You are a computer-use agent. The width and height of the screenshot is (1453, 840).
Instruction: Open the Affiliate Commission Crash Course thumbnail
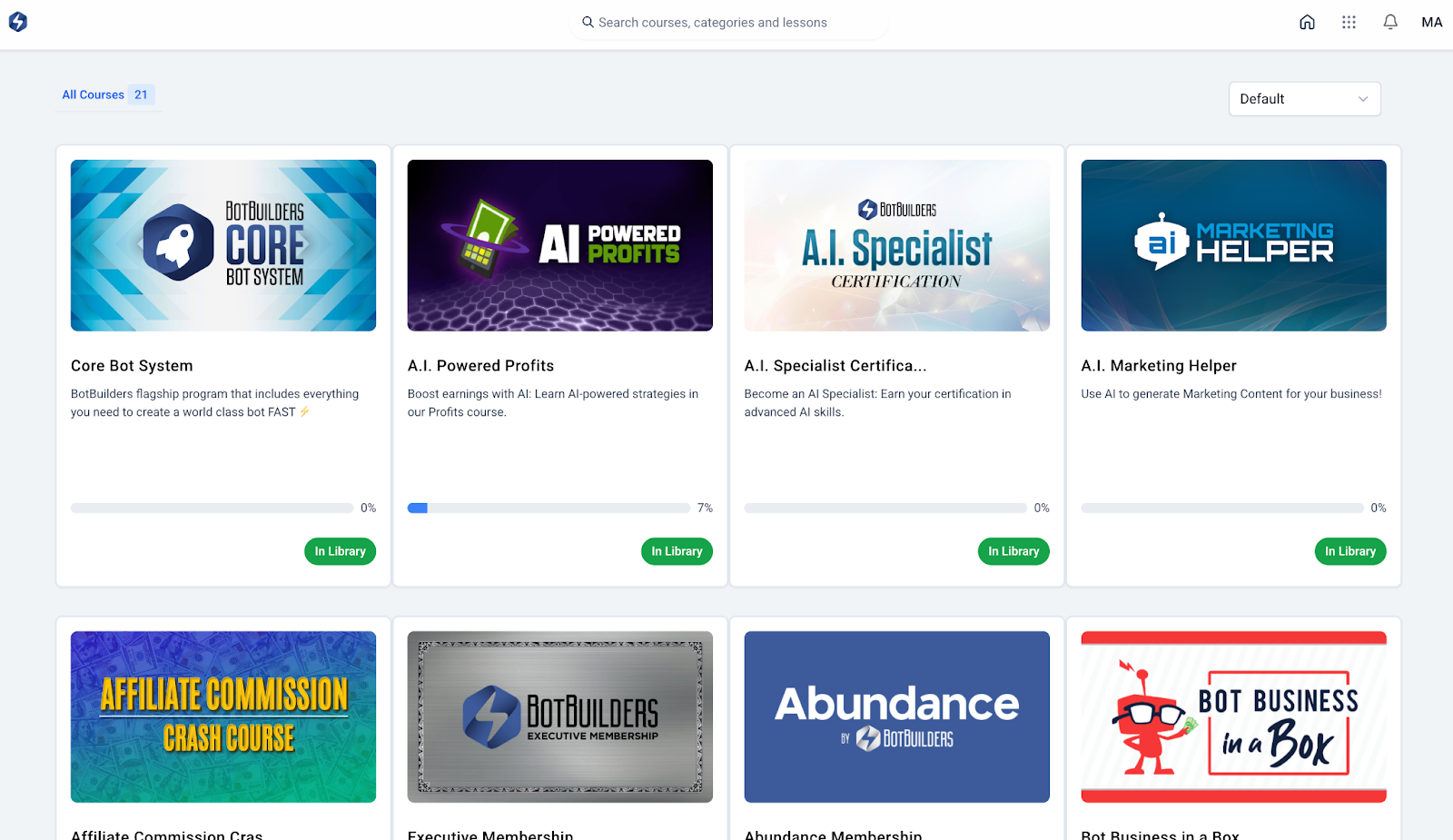223,716
